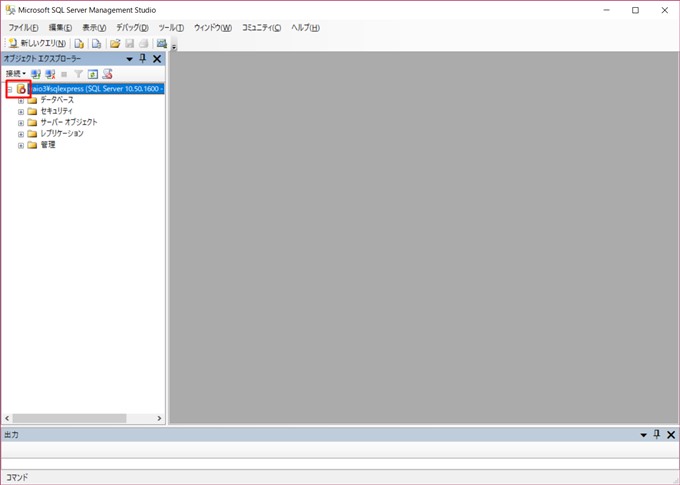Click the Object Explorer scroll right arrow
Screen dimensions: 680x485
point(159,419)
